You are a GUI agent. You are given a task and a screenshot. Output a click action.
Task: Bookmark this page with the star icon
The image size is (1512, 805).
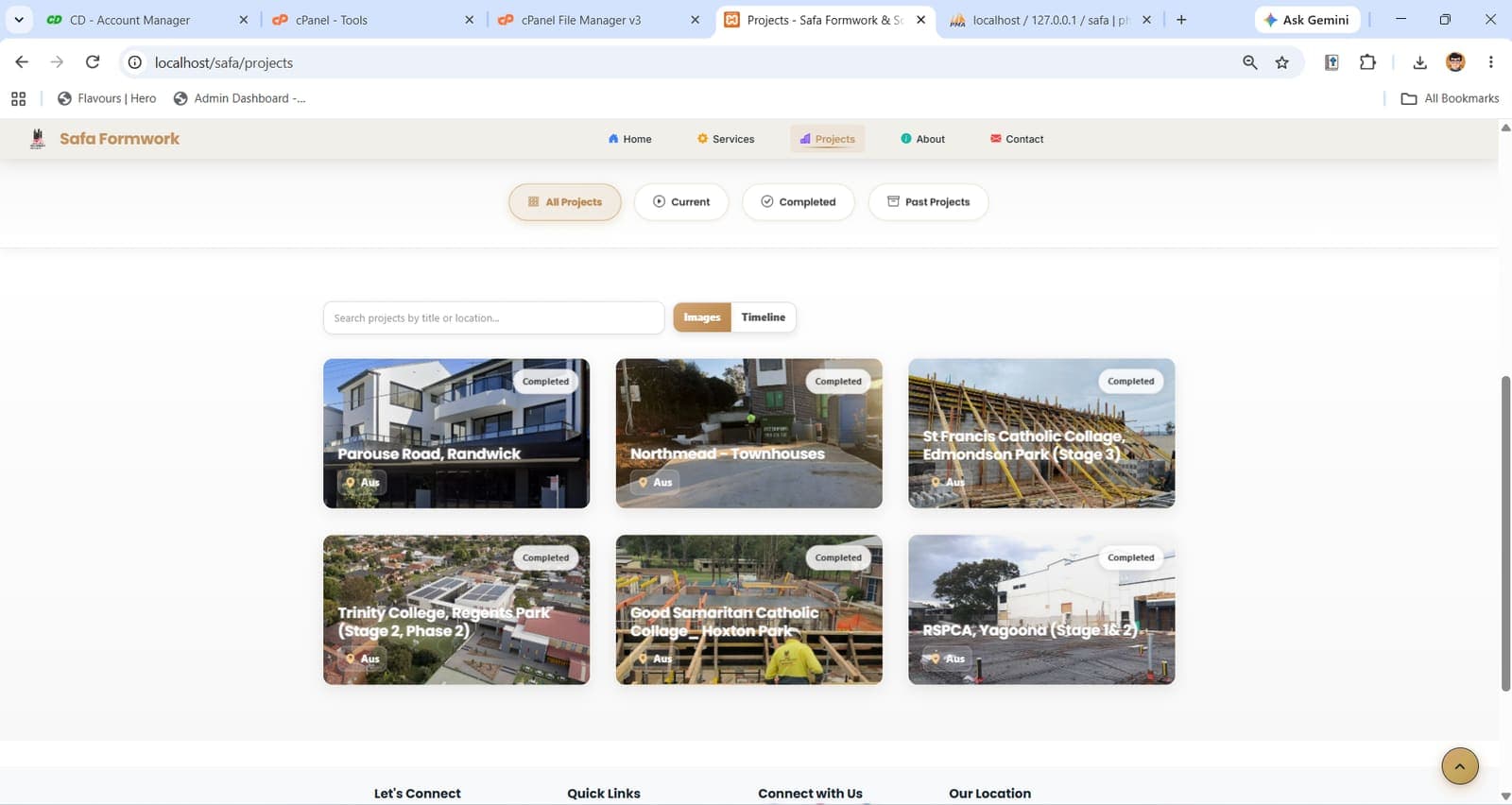point(1282,62)
